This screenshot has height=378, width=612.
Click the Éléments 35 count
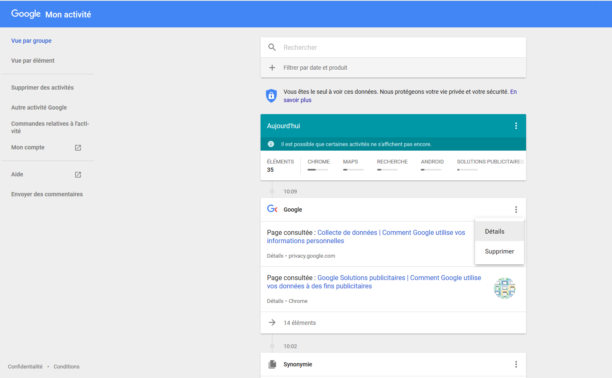coord(280,165)
